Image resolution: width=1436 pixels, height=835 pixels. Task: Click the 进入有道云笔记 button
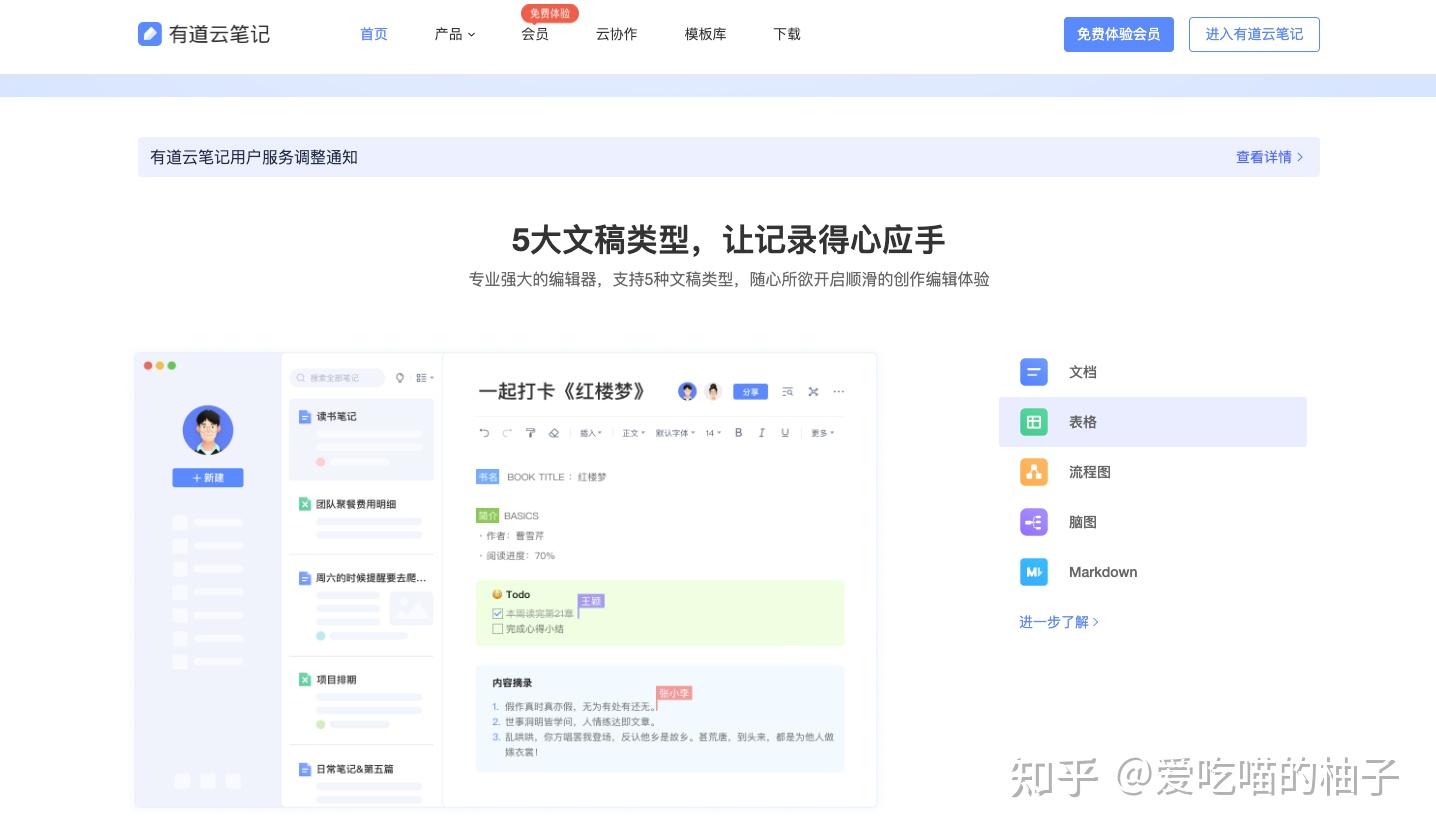click(x=1254, y=34)
